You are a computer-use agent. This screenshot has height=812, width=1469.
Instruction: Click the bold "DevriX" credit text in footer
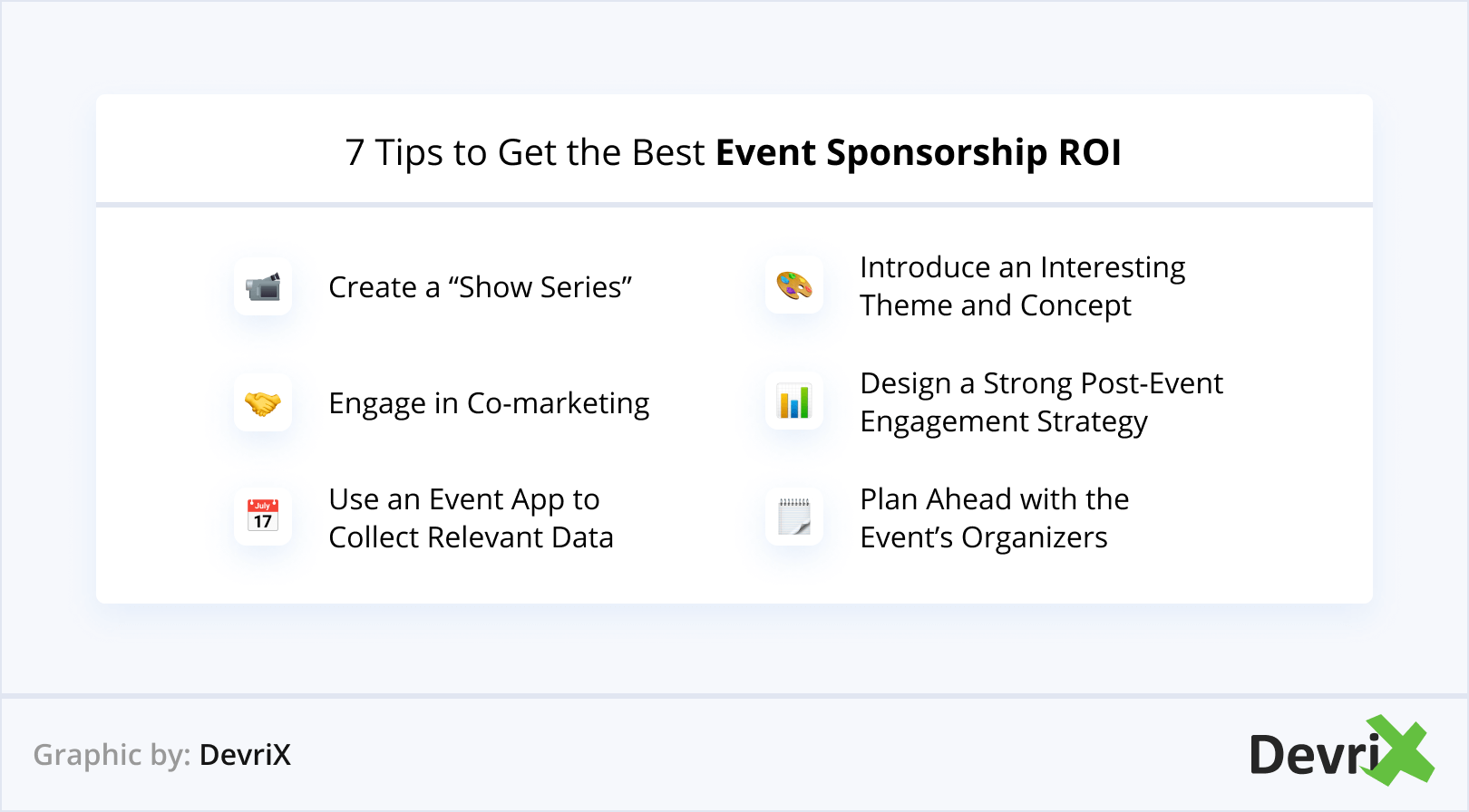[245, 755]
